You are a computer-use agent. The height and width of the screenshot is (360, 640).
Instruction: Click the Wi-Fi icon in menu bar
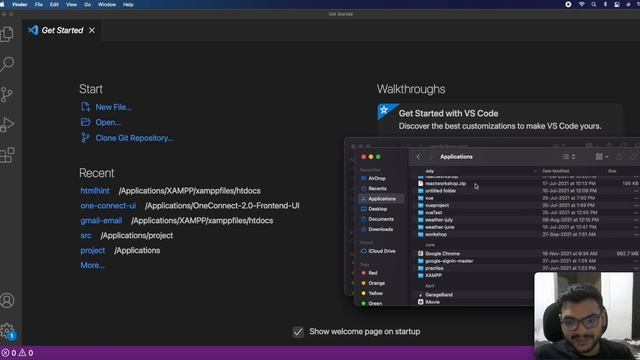582,4
